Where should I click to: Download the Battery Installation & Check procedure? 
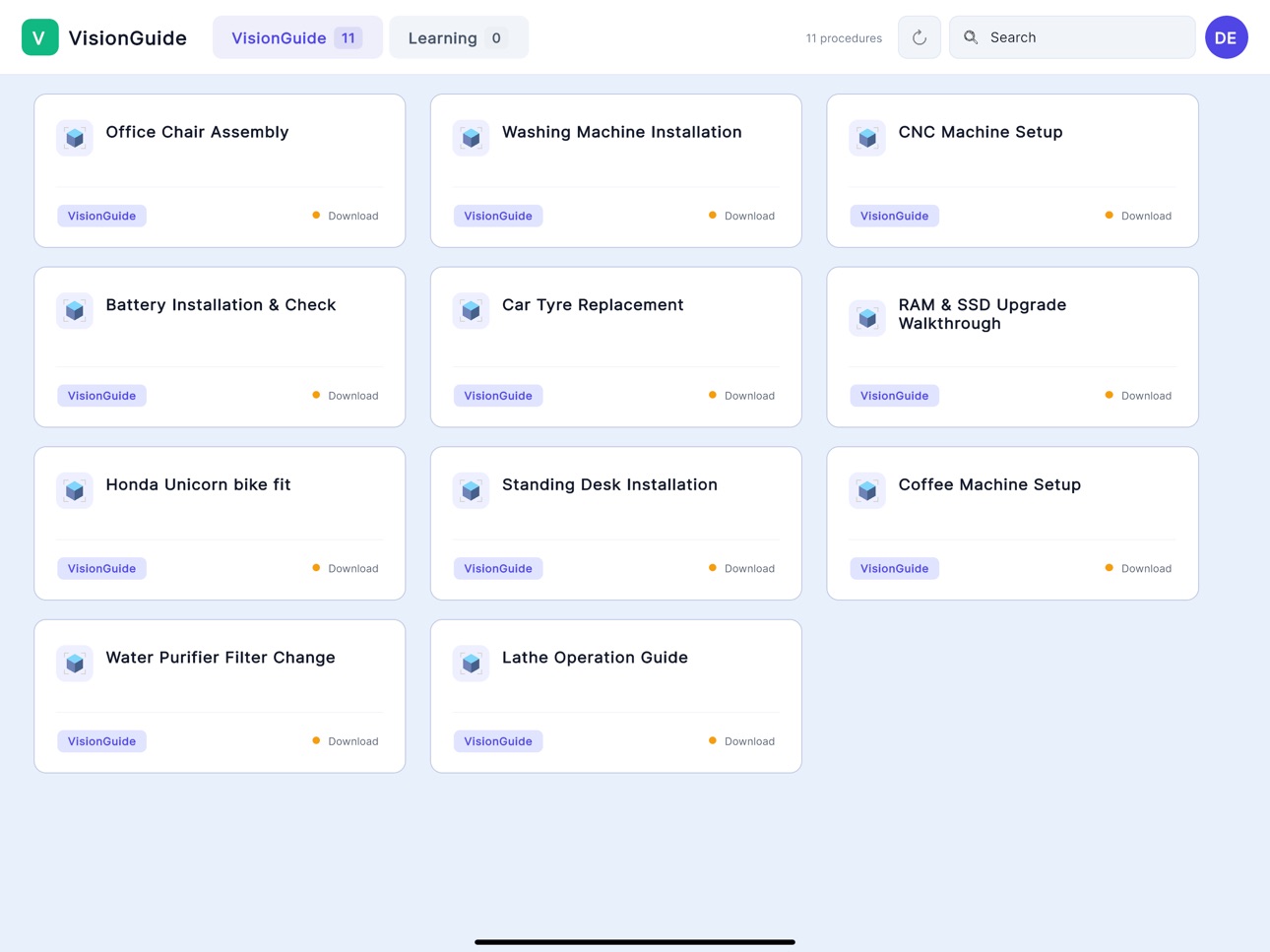(x=346, y=396)
